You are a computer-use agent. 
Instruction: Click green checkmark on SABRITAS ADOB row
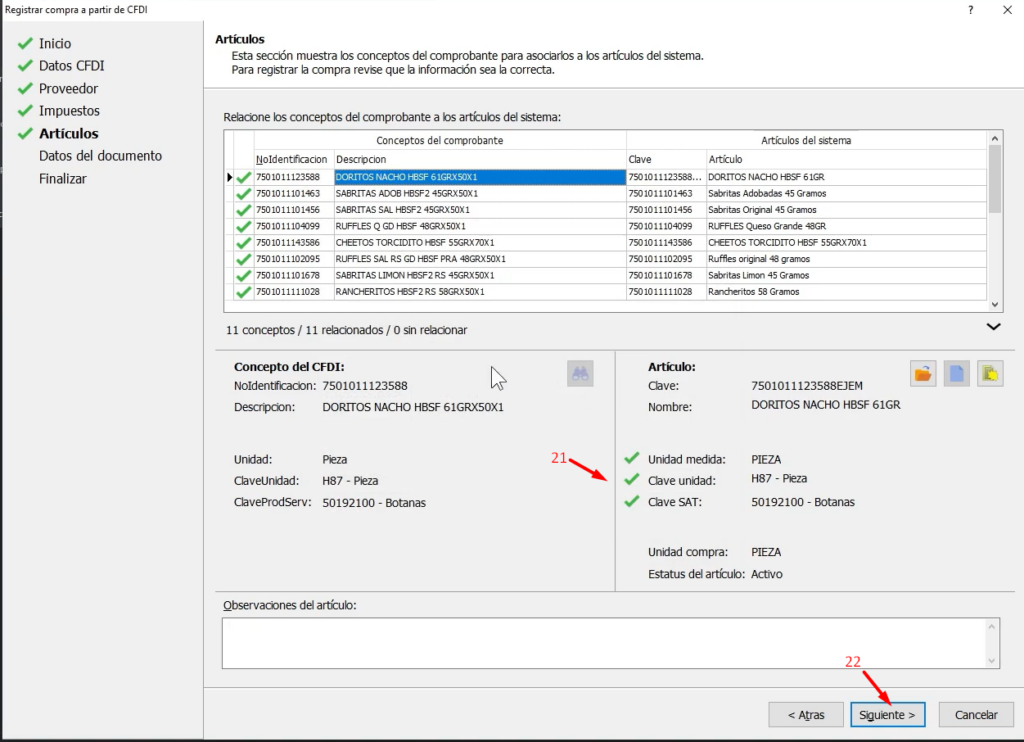(243, 193)
